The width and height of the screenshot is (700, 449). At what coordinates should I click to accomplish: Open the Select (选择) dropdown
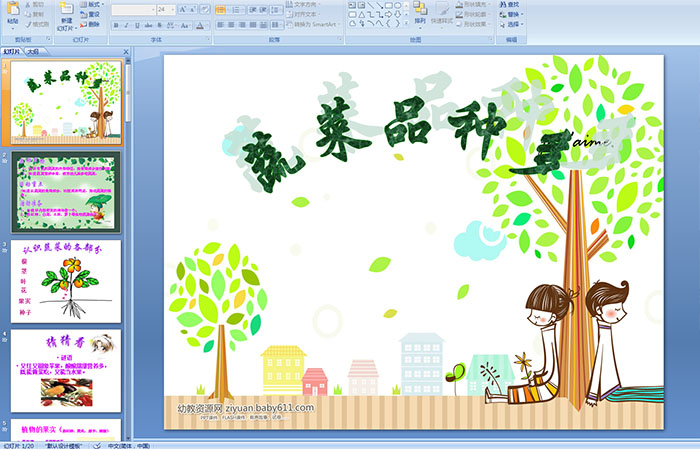pos(512,24)
